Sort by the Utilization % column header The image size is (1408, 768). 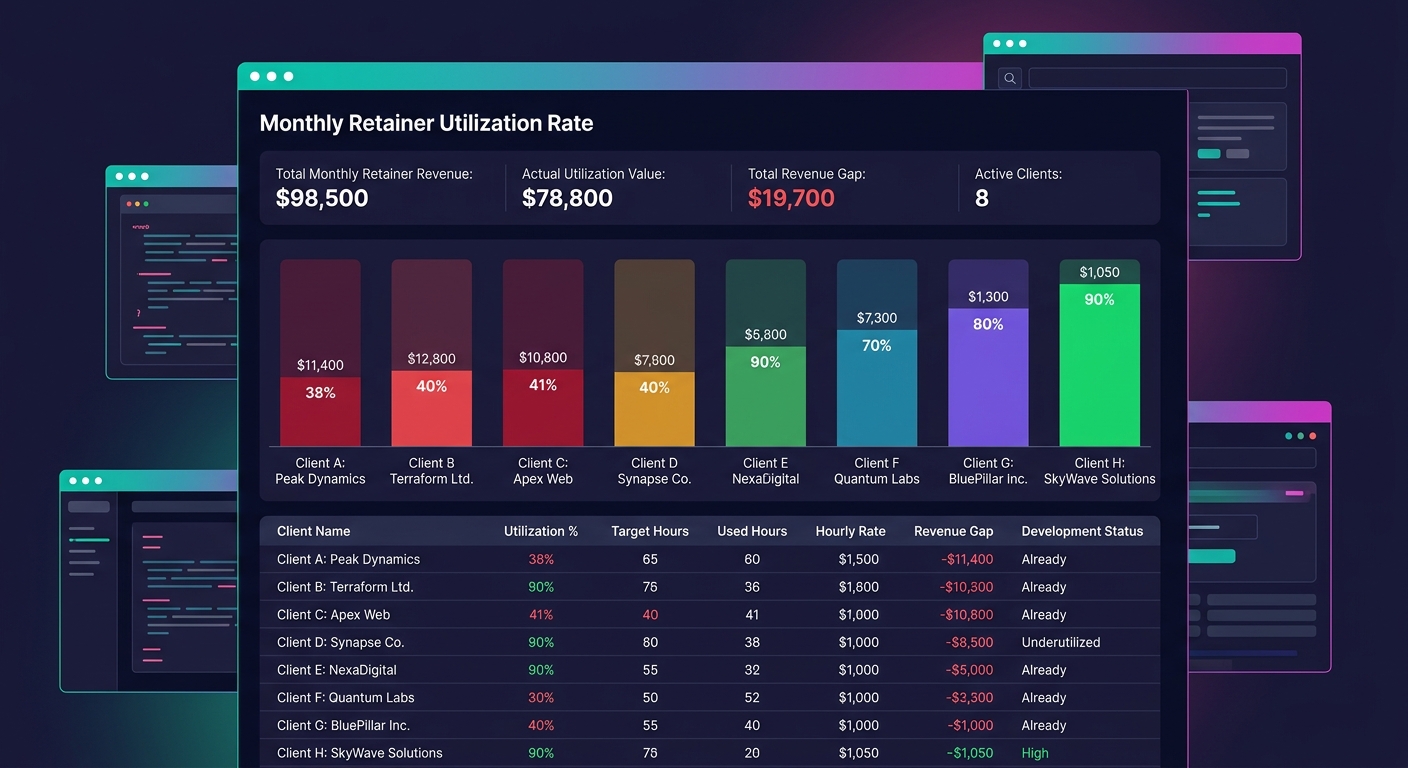tap(541, 531)
